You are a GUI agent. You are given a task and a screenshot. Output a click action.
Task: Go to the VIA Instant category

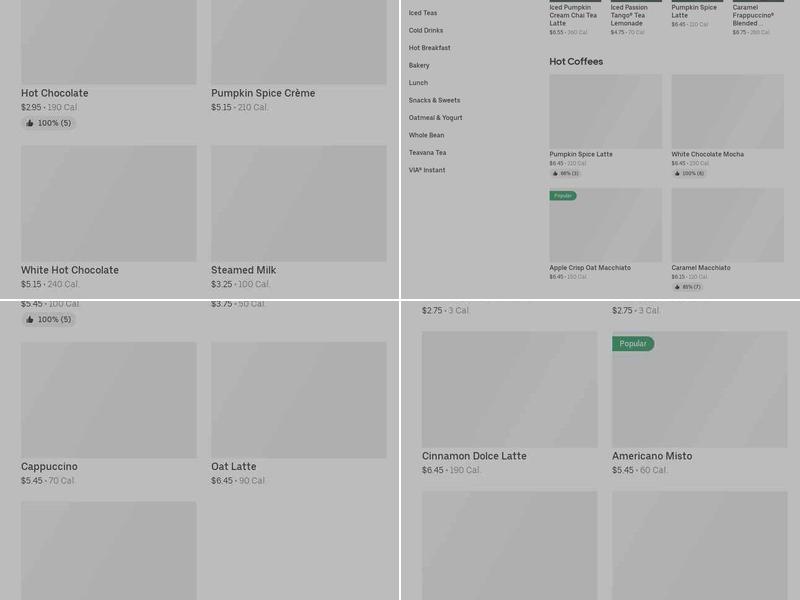click(x=427, y=170)
